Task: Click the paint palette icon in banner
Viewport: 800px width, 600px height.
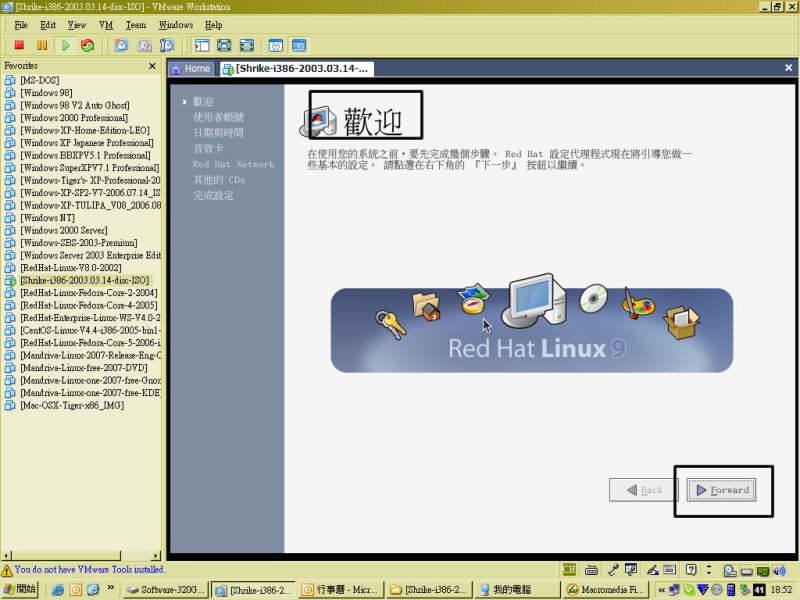Action: (638, 304)
